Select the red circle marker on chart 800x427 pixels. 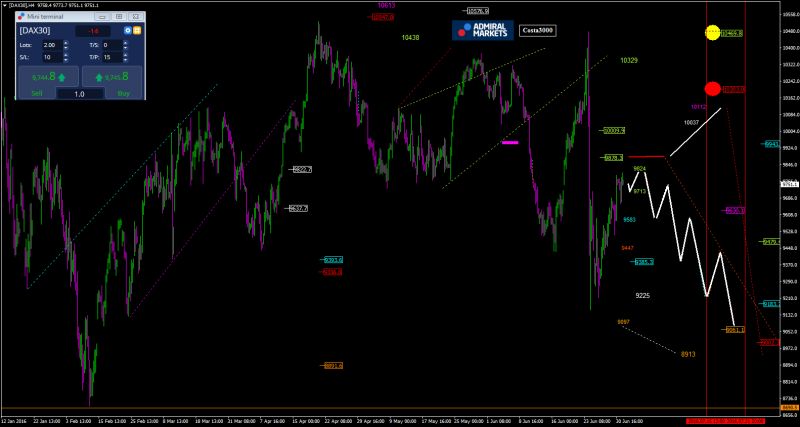coord(712,89)
